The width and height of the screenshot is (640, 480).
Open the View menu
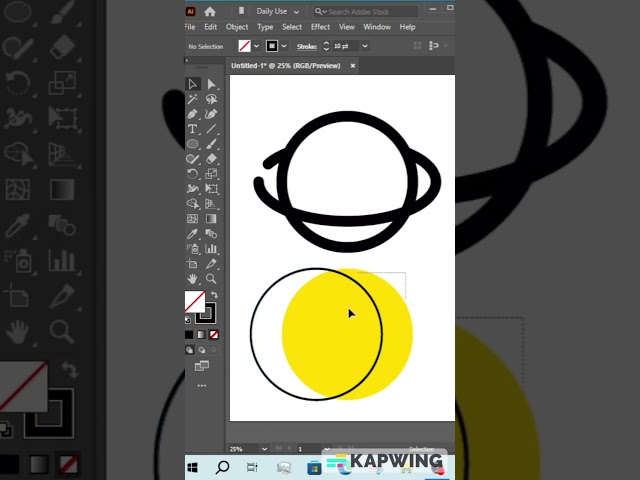click(x=347, y=27)
